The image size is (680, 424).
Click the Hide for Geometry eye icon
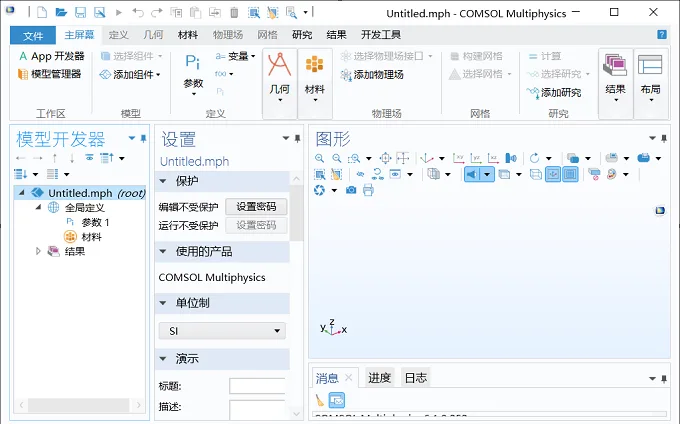[360, 174]
